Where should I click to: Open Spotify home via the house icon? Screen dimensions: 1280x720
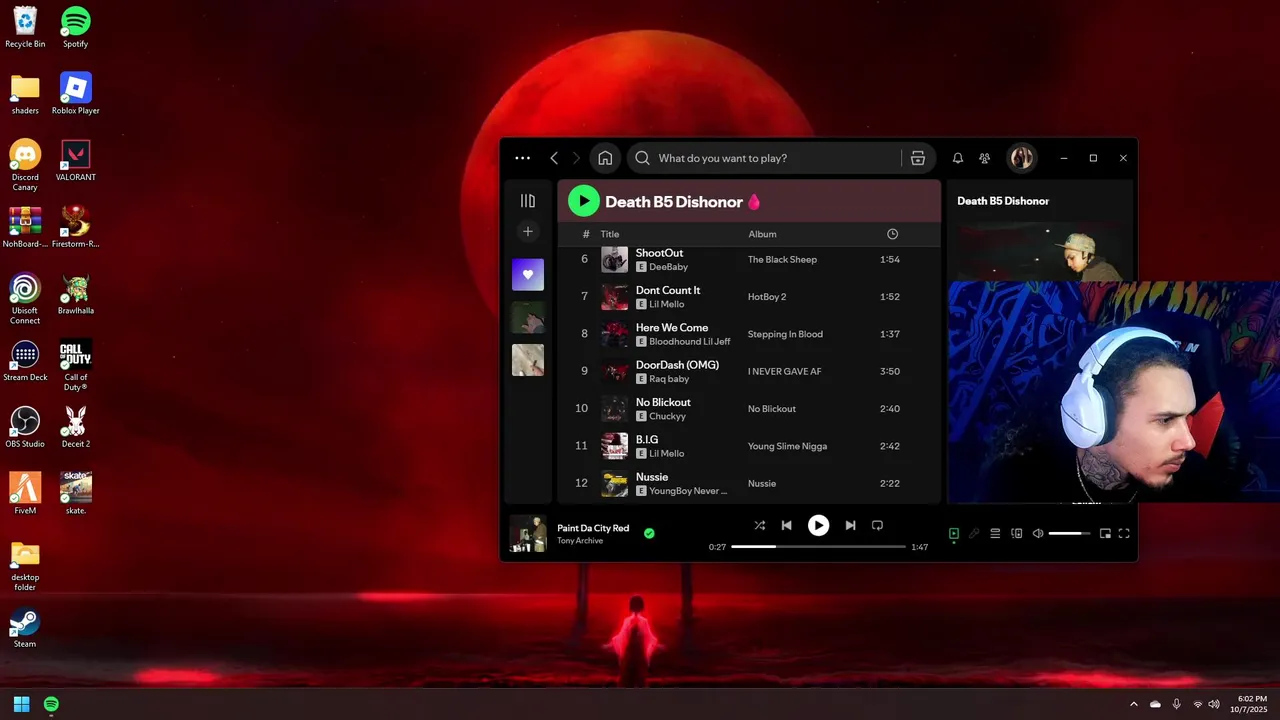click(x=605, y=158)
